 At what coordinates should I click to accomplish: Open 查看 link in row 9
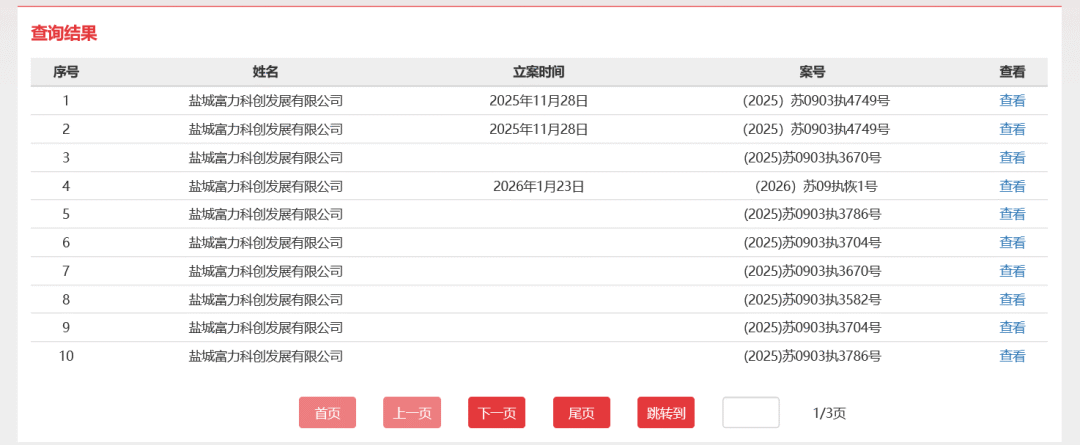tap(1012, 328)
